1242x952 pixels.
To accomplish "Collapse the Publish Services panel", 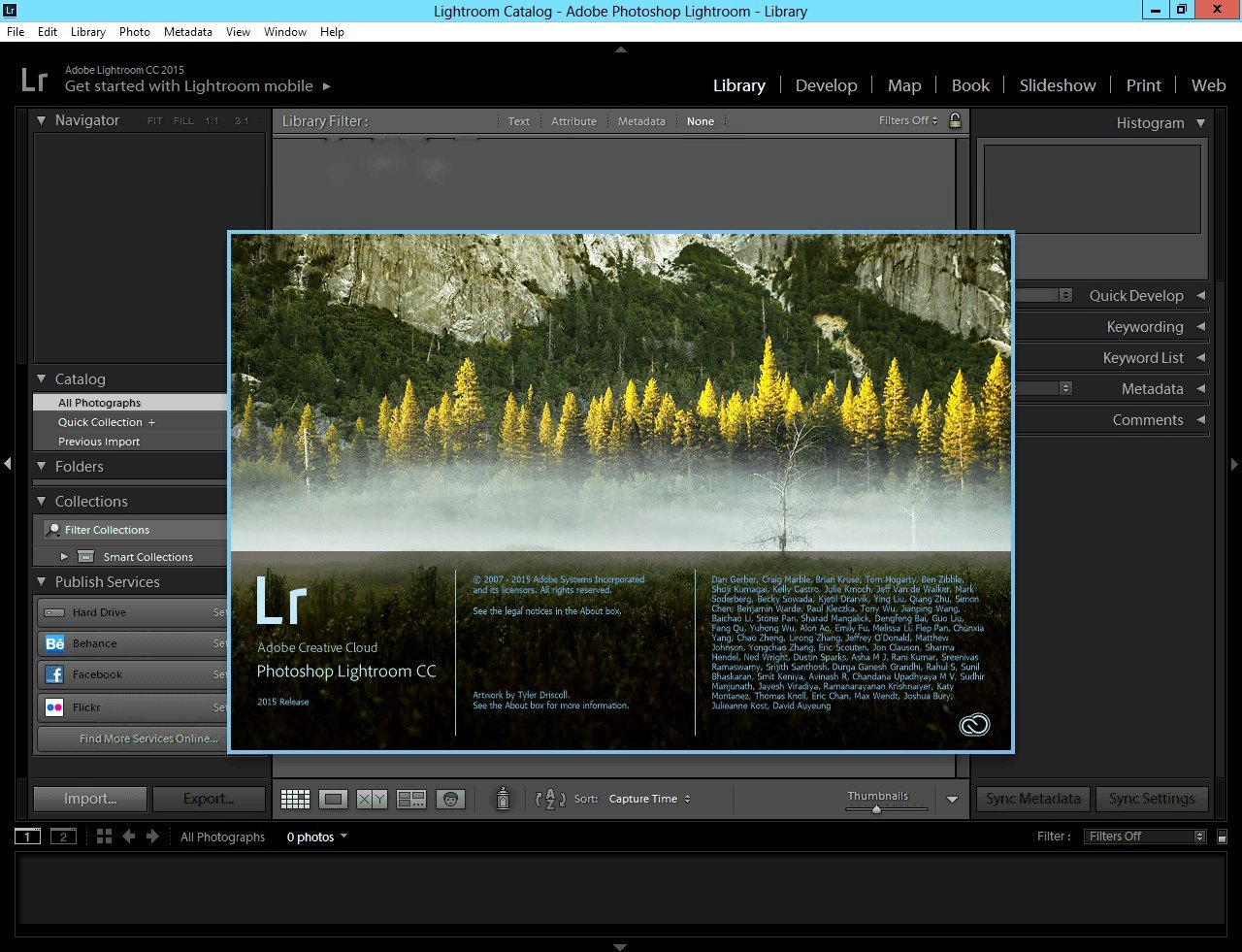I will [41, 581].
